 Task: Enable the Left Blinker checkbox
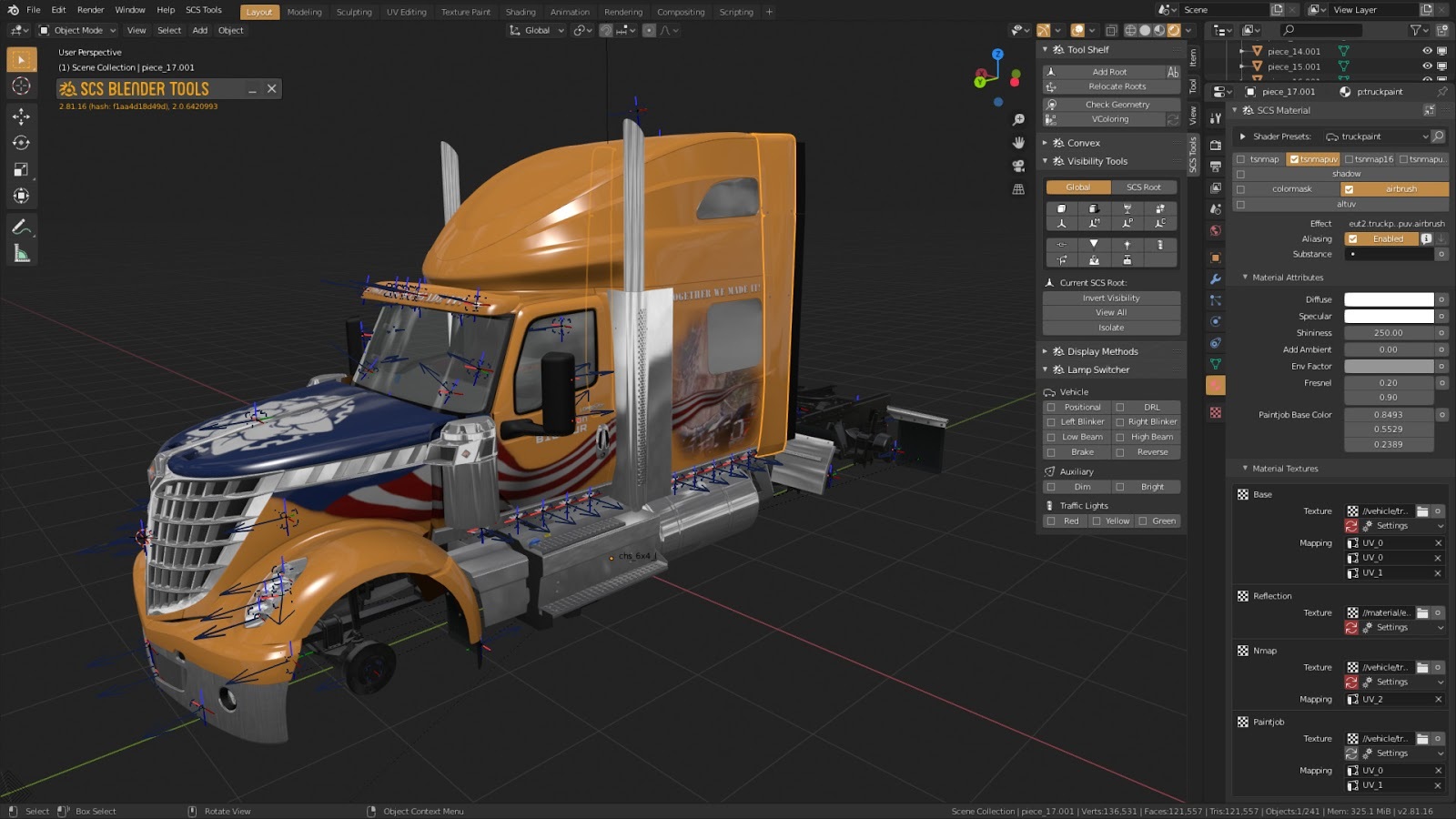[x=1052, y=422]
